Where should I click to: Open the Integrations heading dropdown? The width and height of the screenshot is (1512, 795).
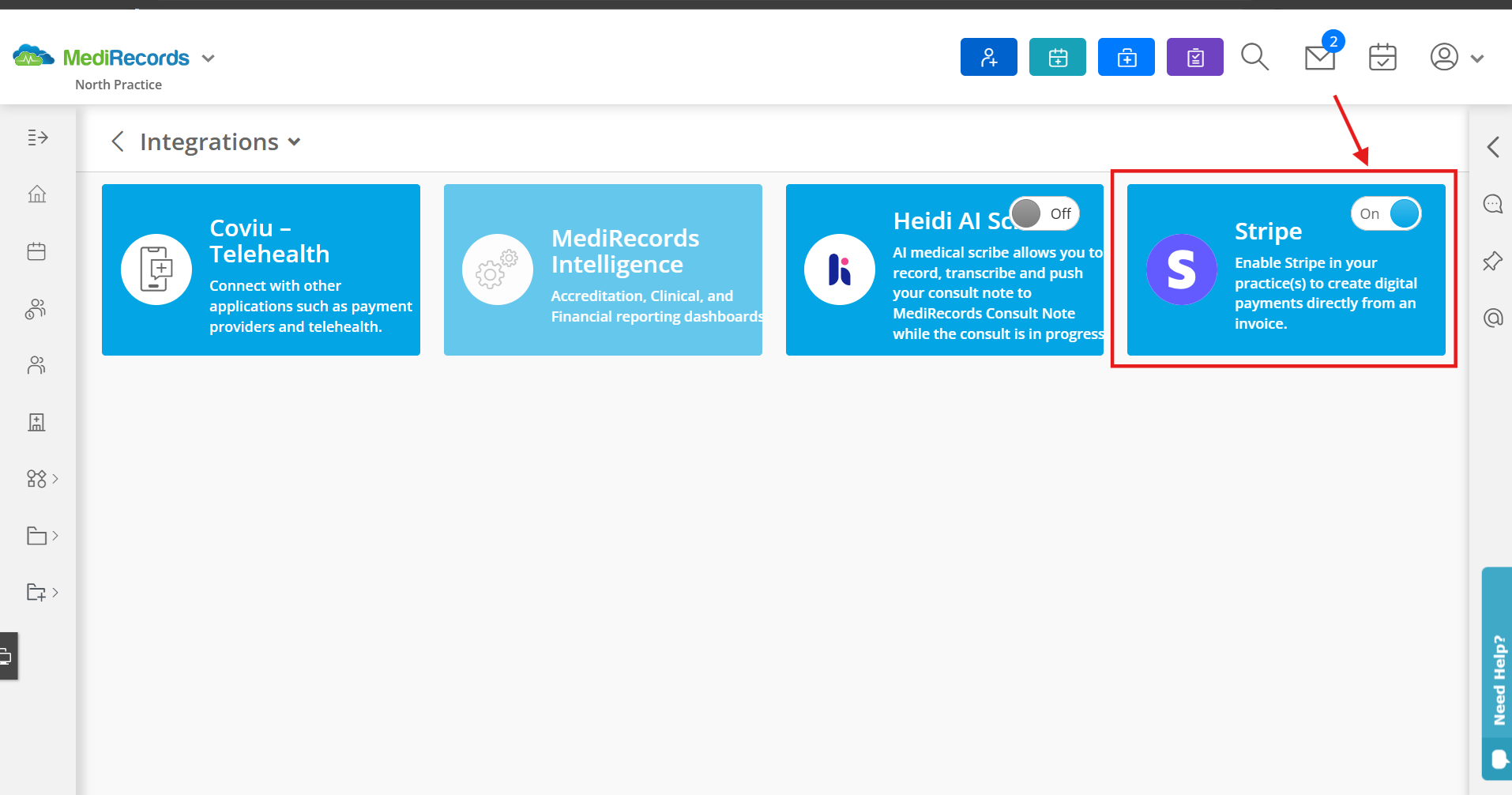[294, 142]
